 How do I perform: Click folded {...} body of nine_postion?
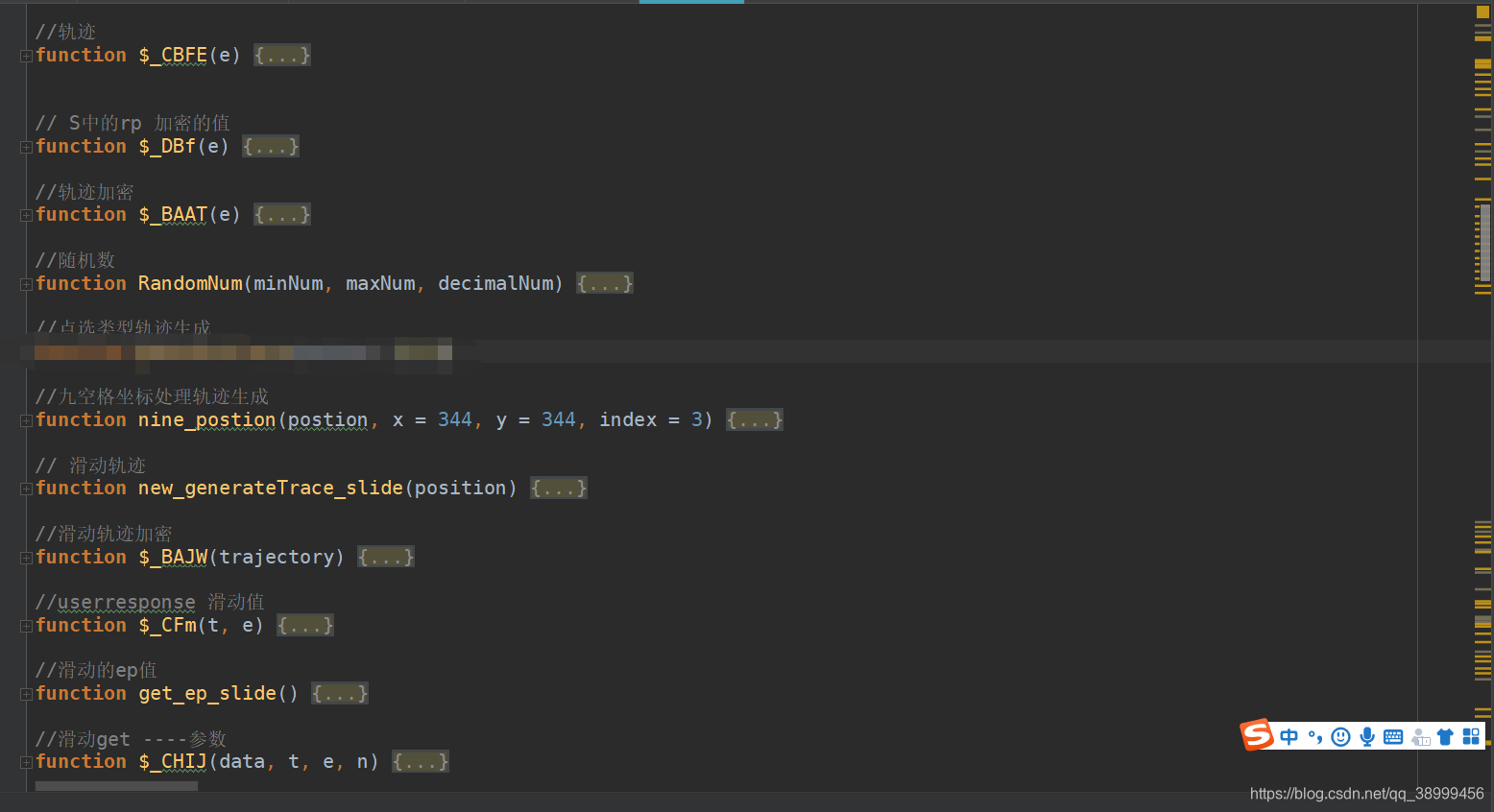point(755,419)
